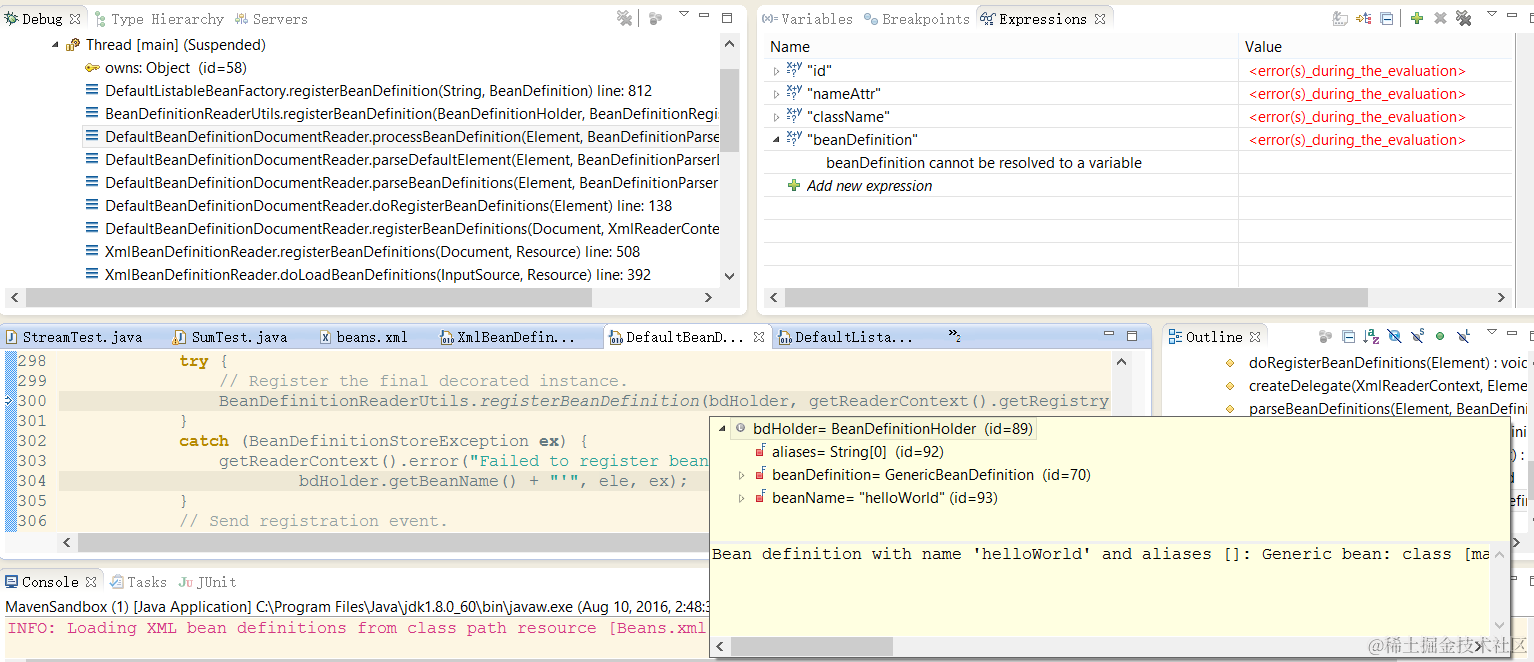Select doRegisterBeanDefinitions(Element) in Outline
This screenshot has height=662, width=1534.
tap(1387, 362)
